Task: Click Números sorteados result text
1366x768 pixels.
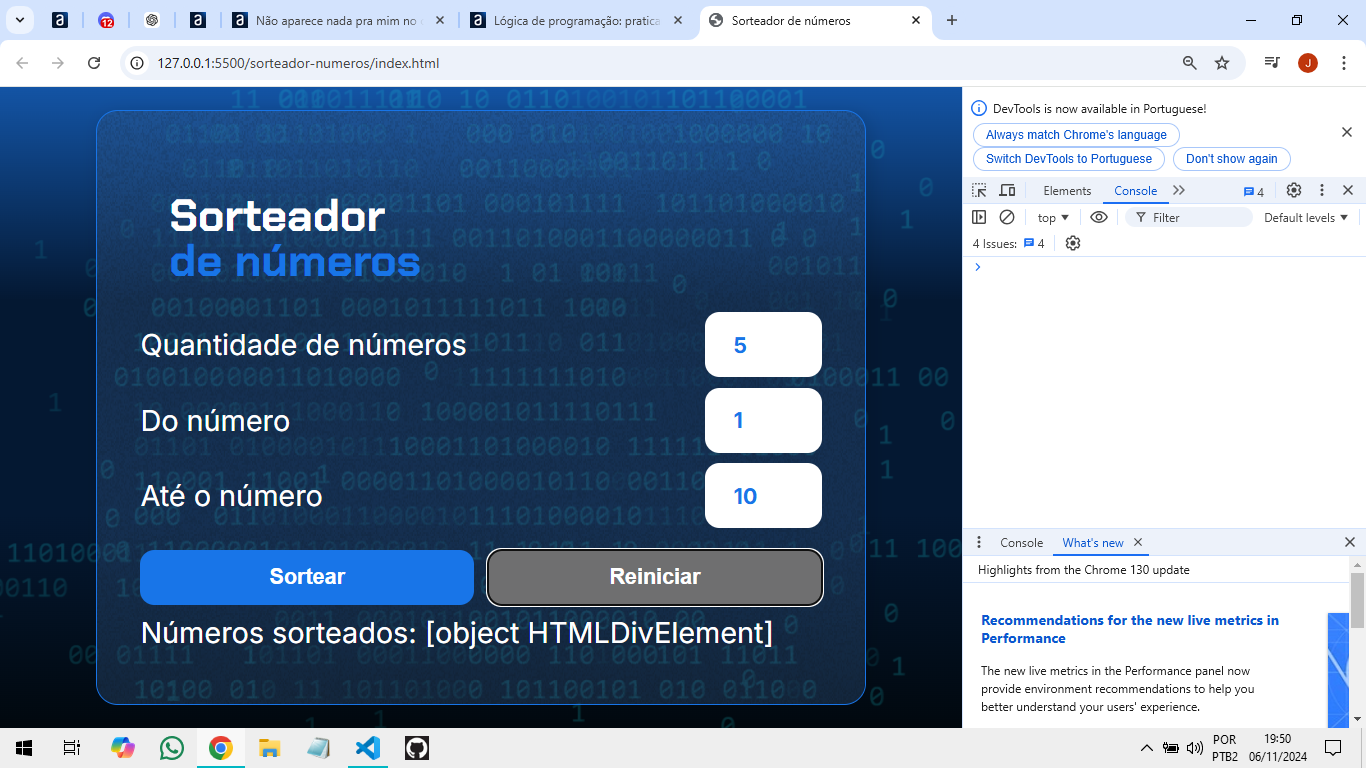Action: click(x=457, y=633)
